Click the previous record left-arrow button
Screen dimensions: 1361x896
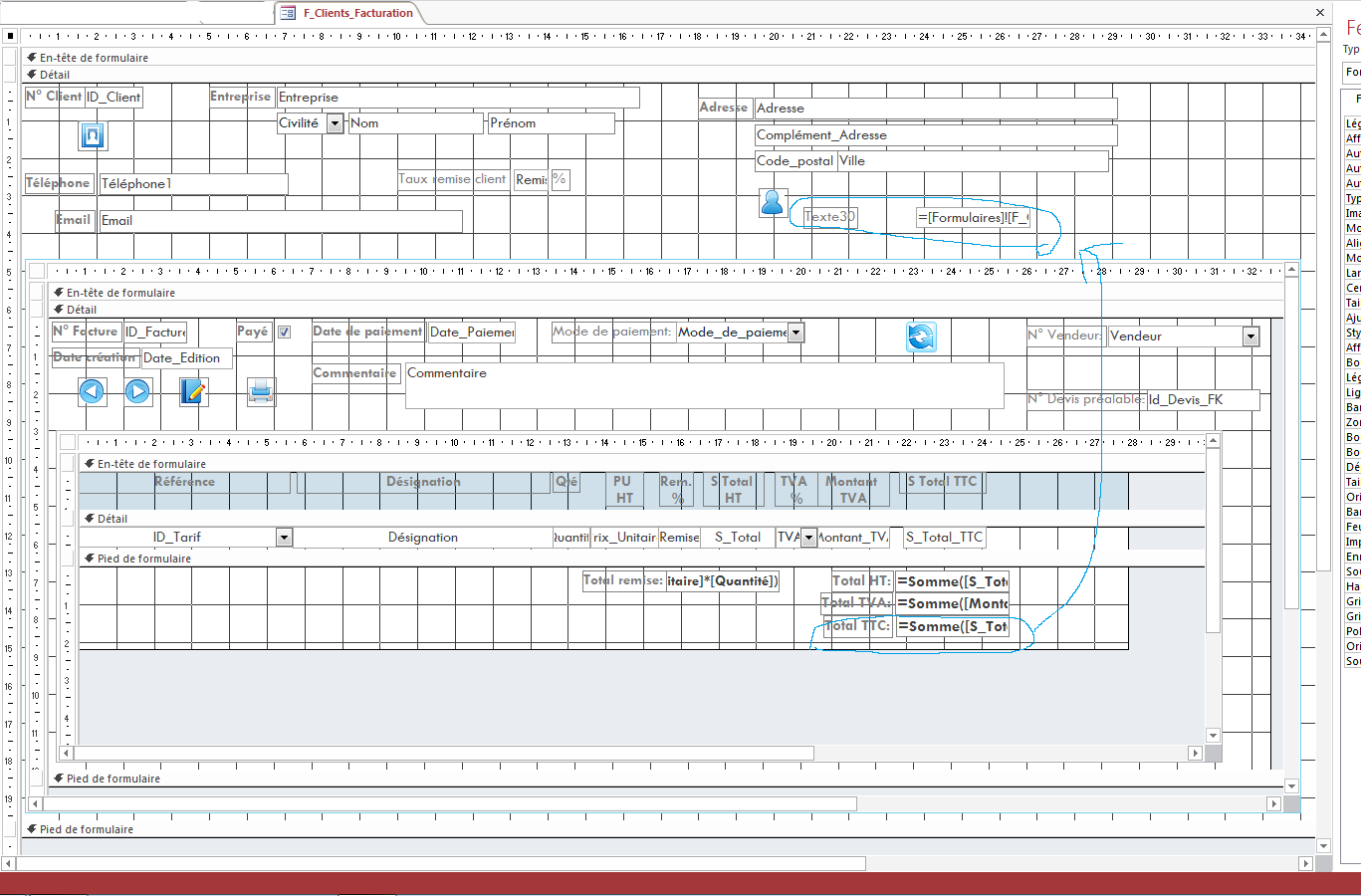click(x=92, y=392)
